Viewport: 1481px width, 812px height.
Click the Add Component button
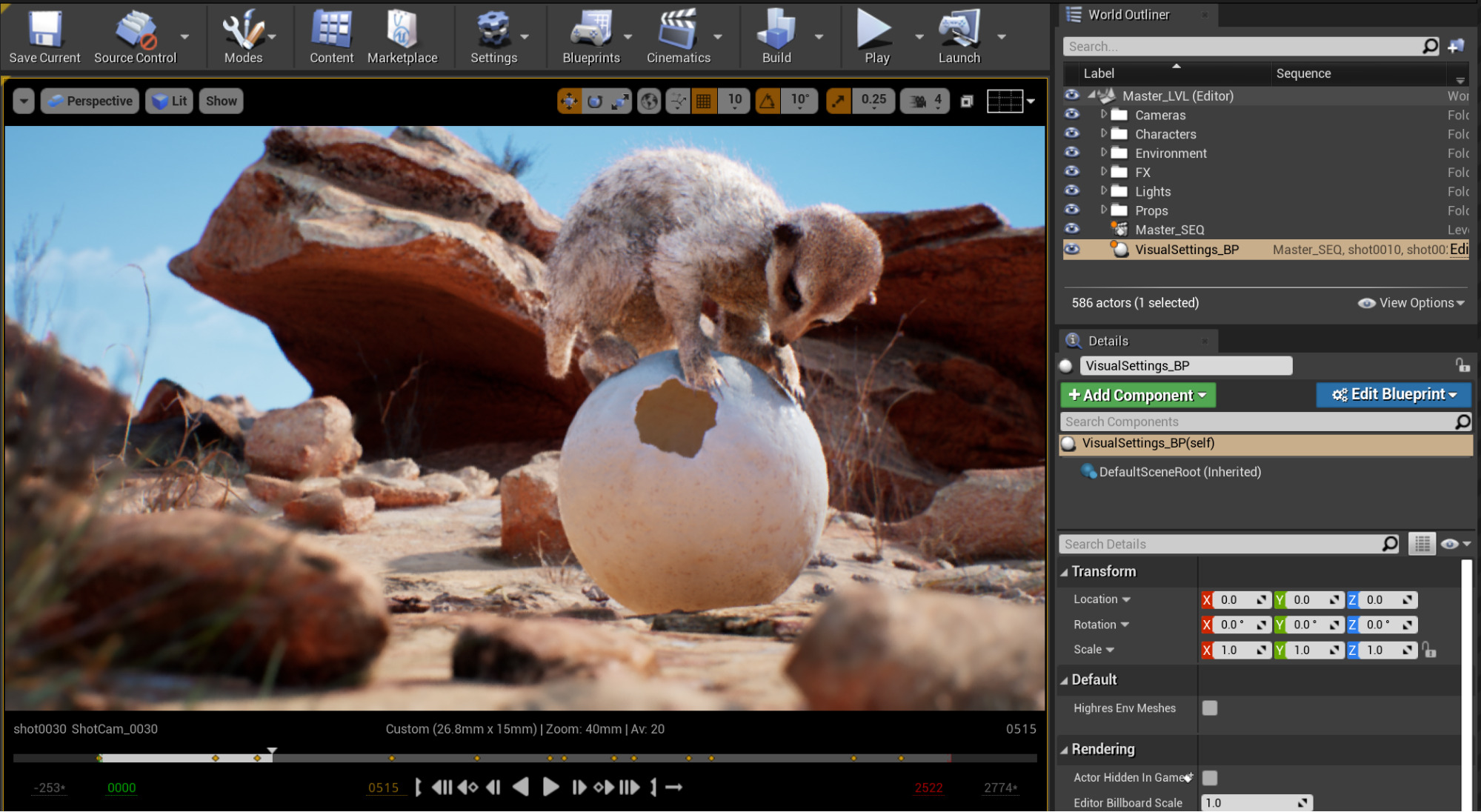1137,395
